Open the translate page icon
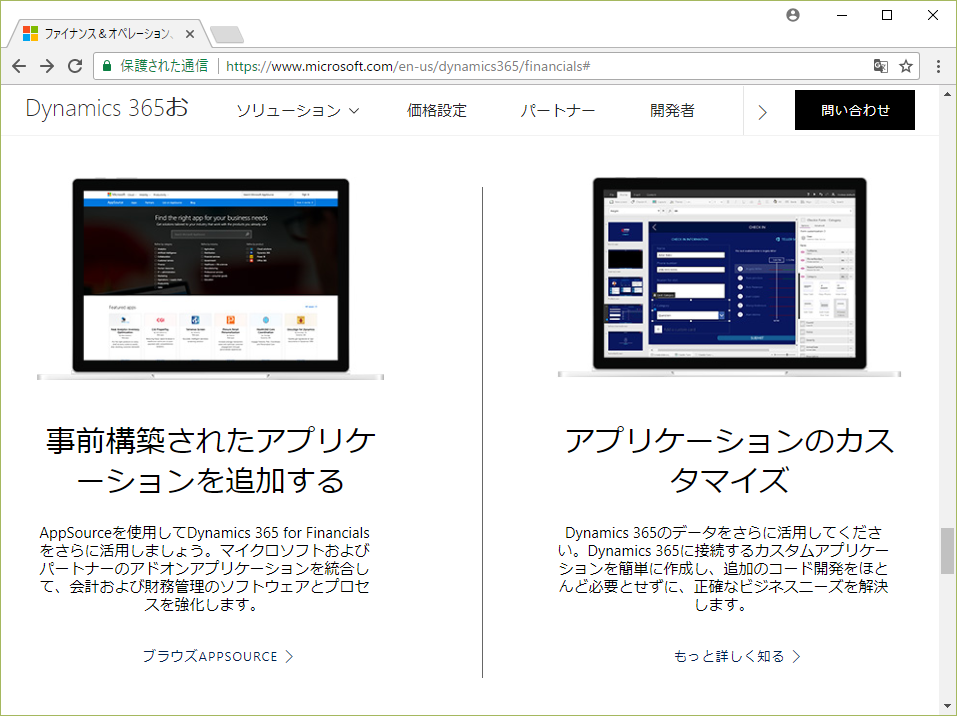This screenshot has height=716, width=957. point(880,66)
